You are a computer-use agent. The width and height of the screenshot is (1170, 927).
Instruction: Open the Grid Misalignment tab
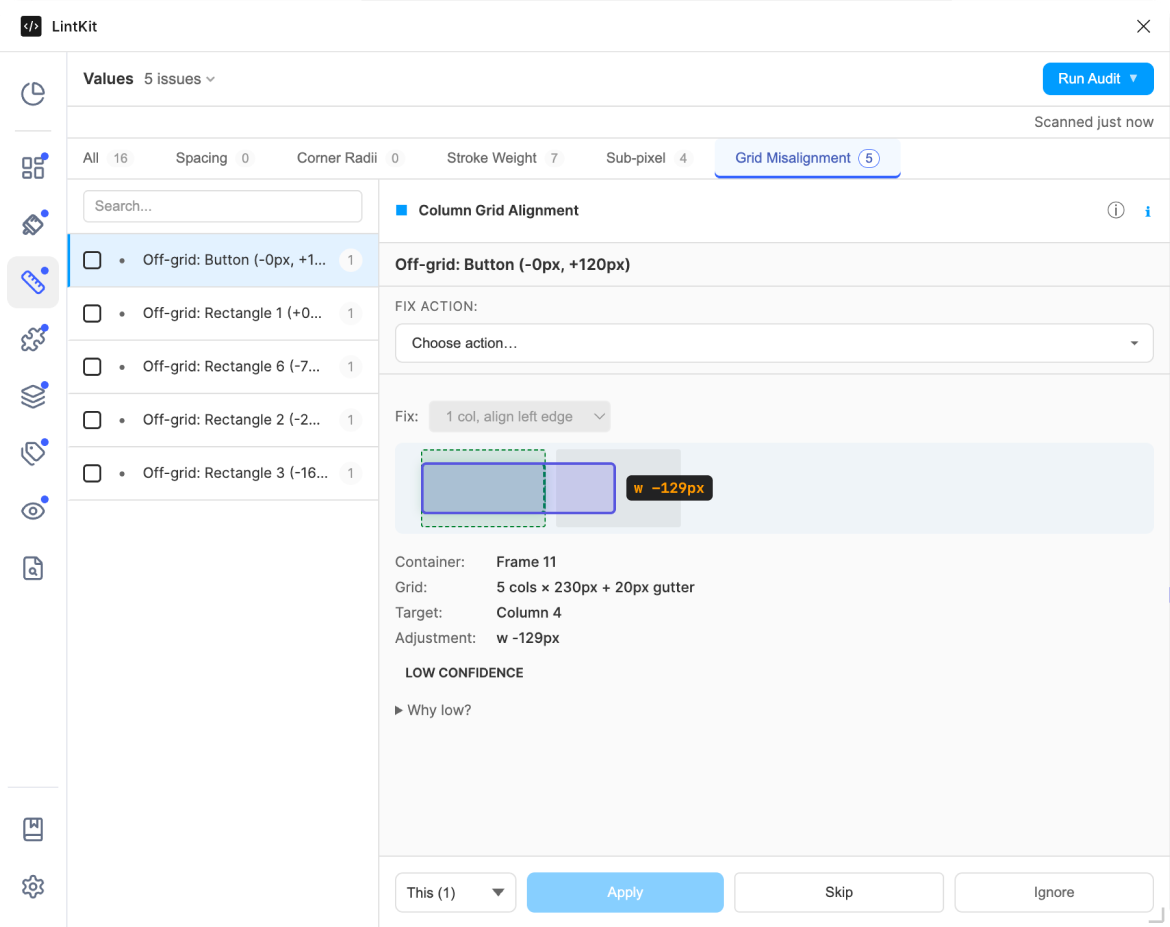point(796,157)
